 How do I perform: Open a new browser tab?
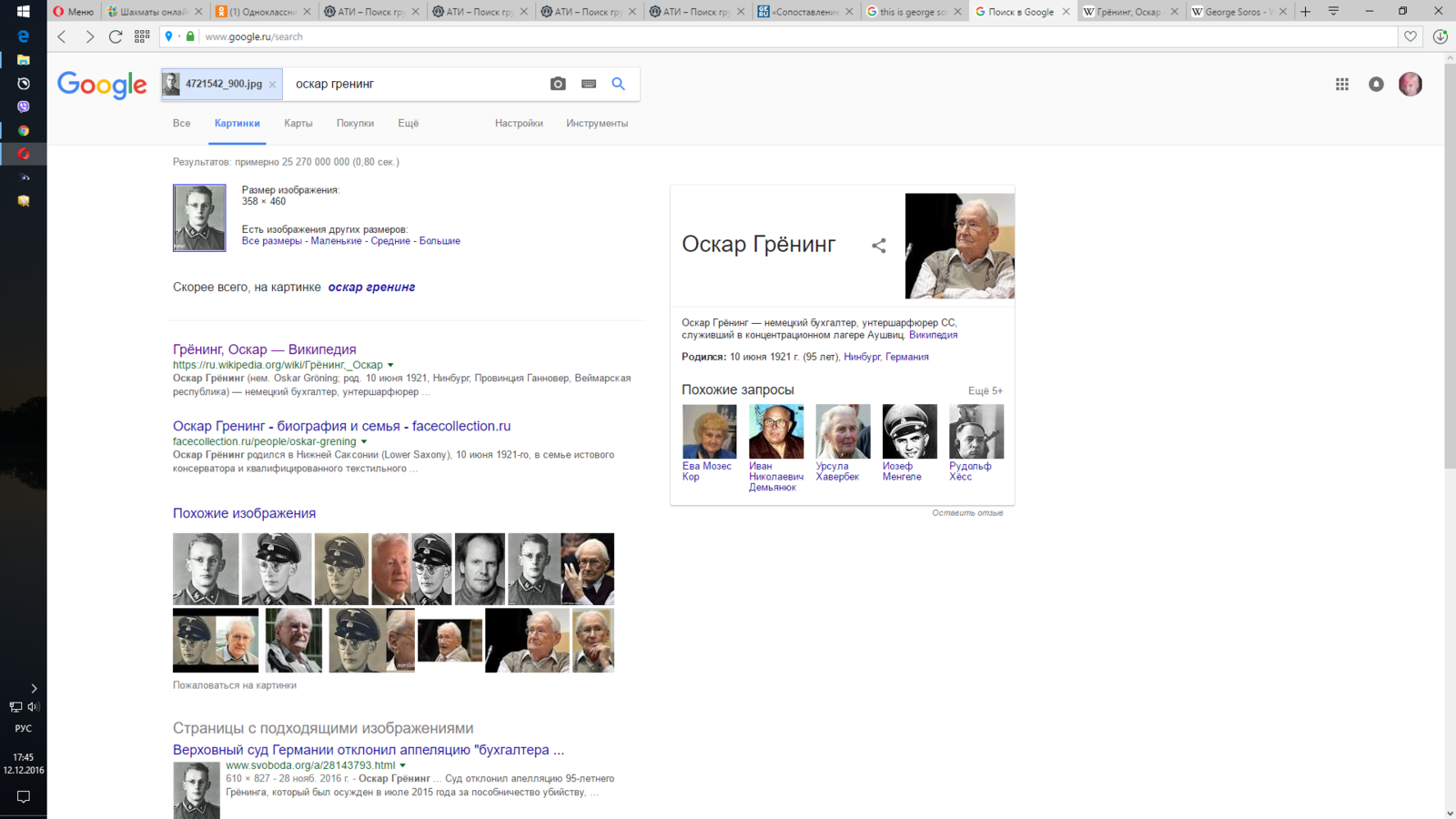pyautogui.click(x=1305, y=12)
